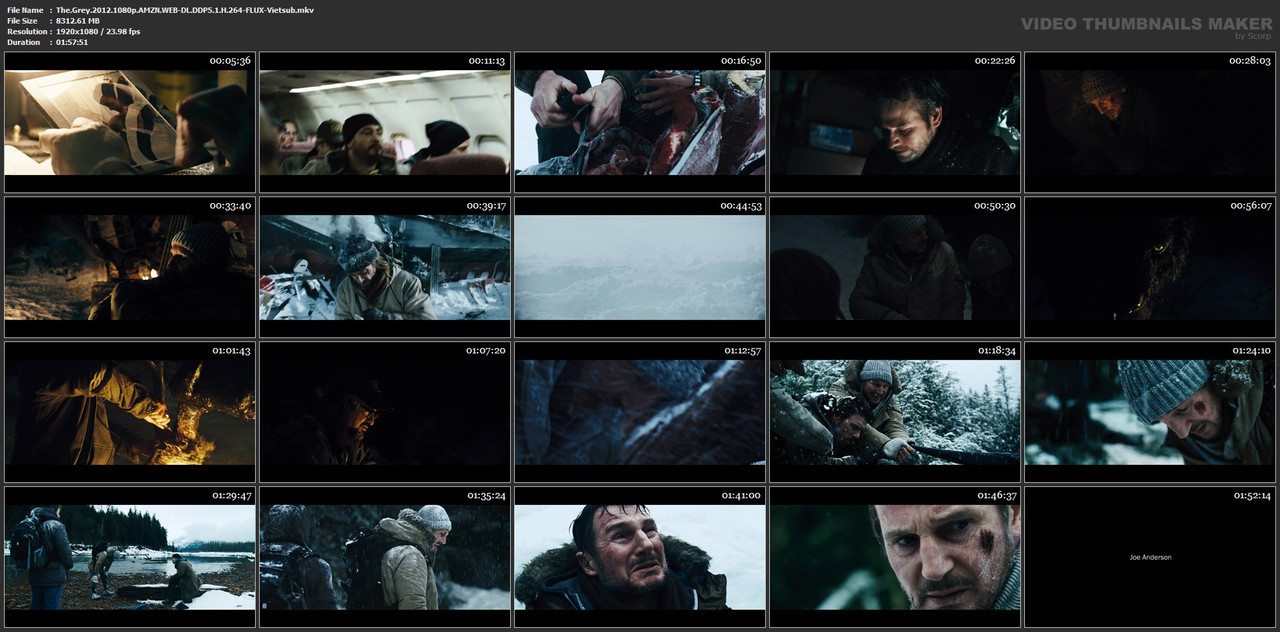The height and width of the screenshot is (632, 1280).
Task: Select the thumbnail at 00:50:30
Action: tap(895, 267)
